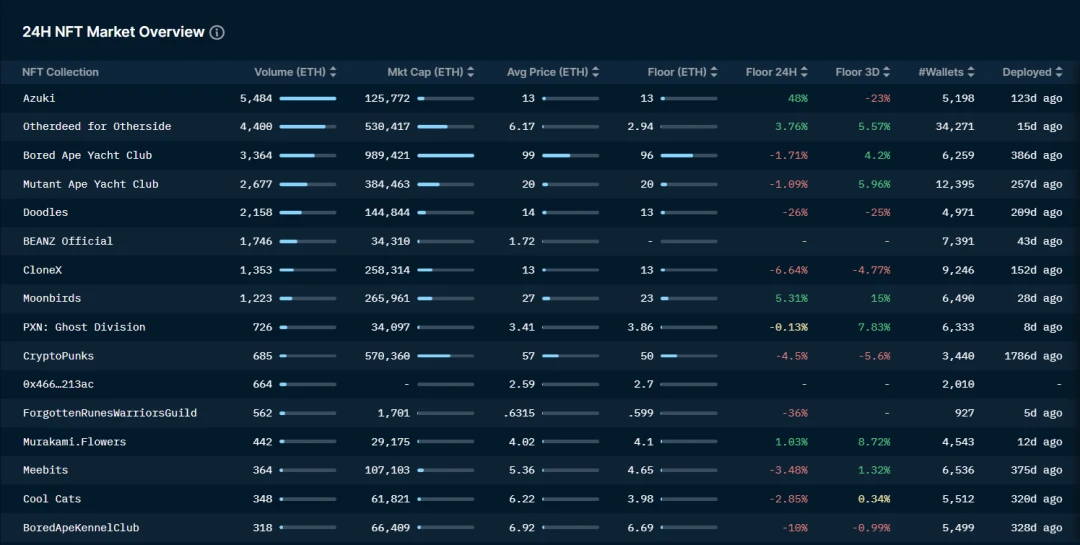Open the ForgottenRunesWarriorsGuild row
Screen dimensions: 1080x545
click(540, 413)
